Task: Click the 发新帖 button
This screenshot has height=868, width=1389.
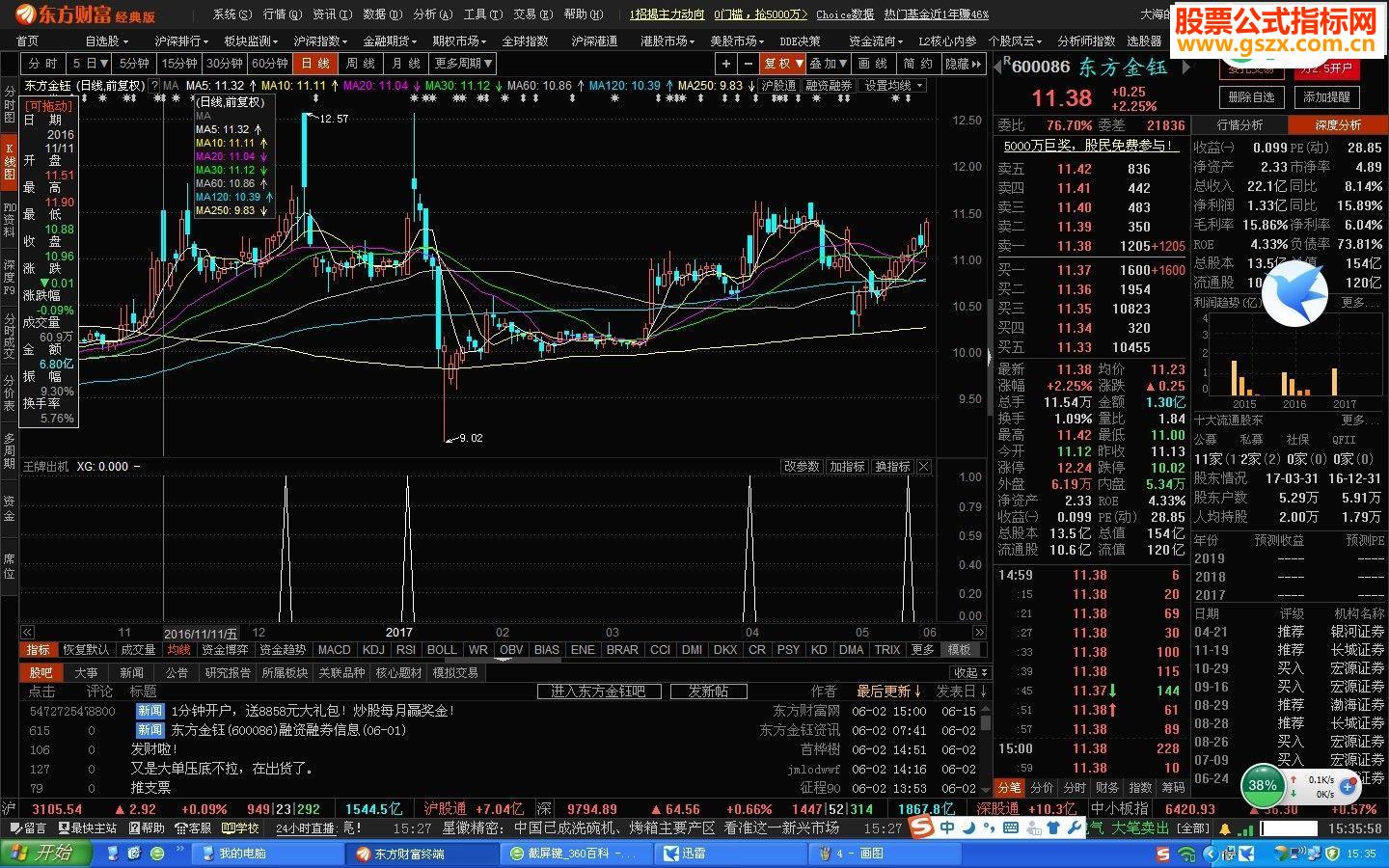Action: point(707,692)
